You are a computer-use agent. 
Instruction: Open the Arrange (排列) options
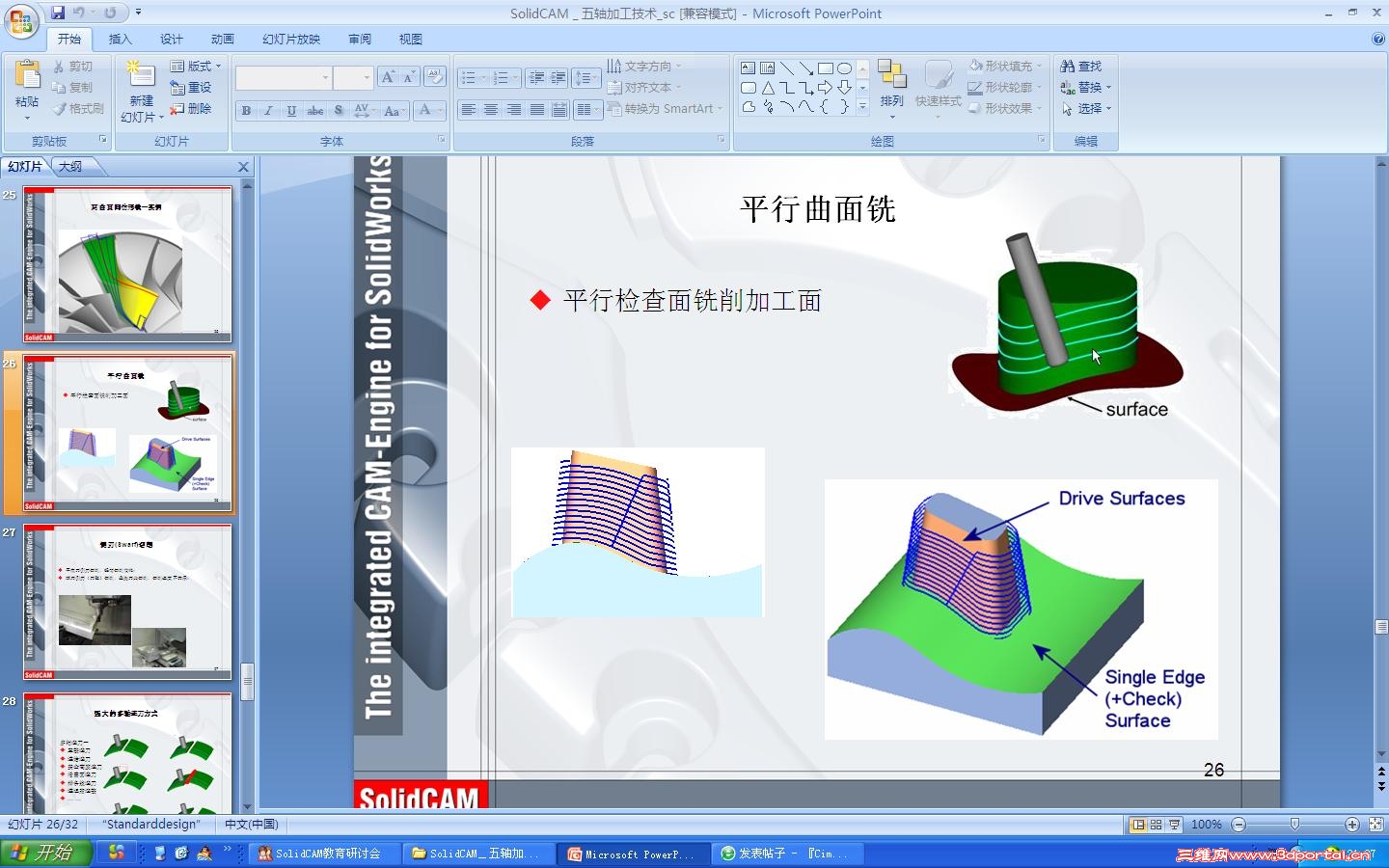click(x=892, y=90)
